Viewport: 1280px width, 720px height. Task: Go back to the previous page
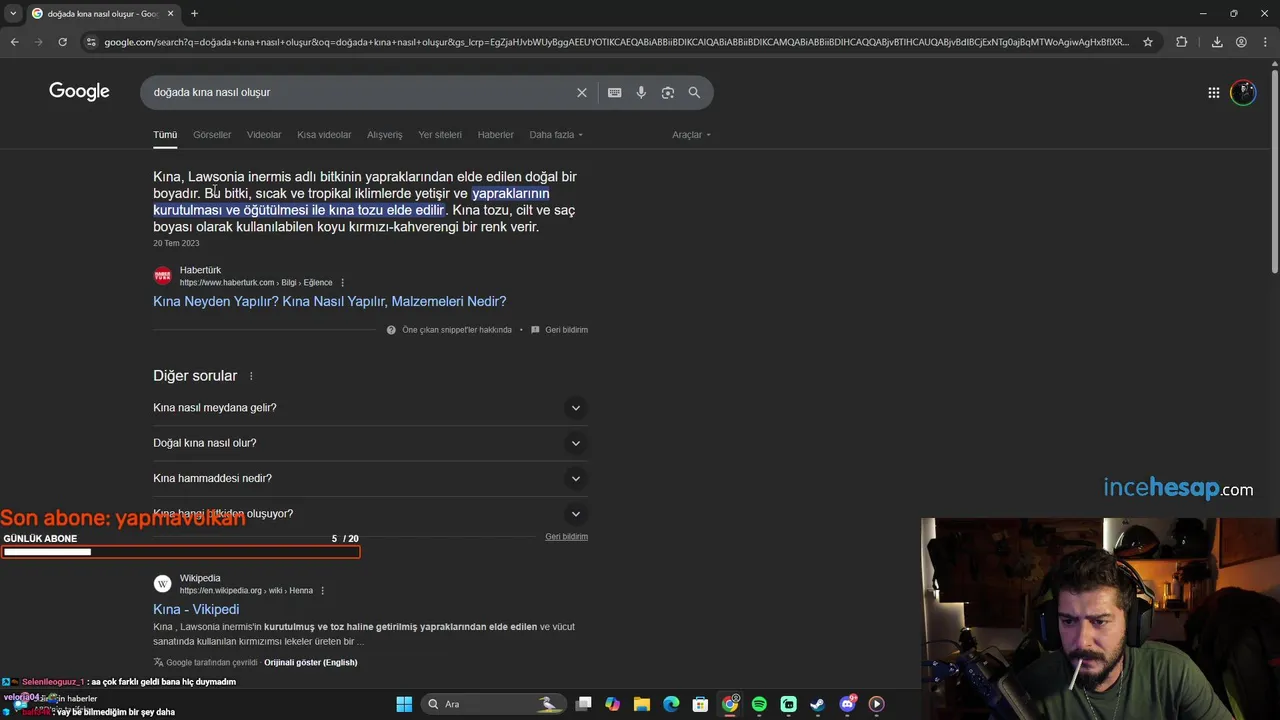pos(14,42)
